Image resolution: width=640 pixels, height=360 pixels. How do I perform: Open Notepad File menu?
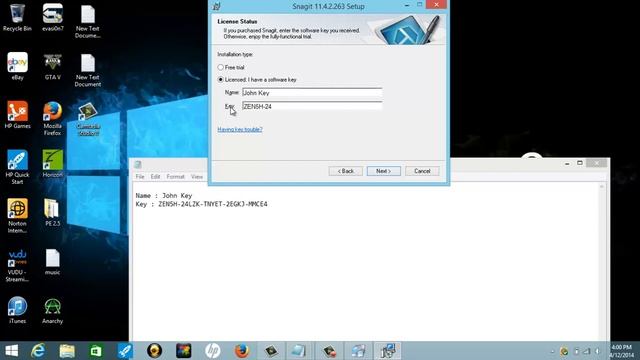tap(140, 177)
